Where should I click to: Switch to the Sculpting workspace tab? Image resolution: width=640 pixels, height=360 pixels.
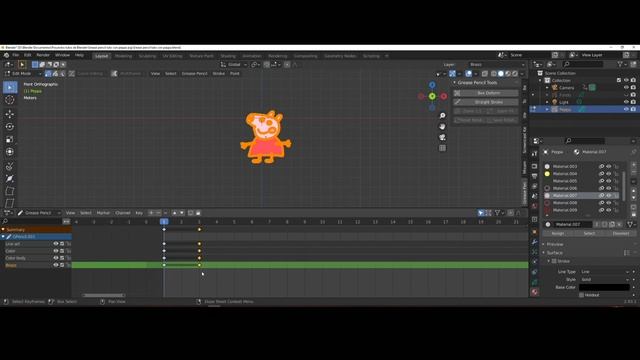(147, 56)
